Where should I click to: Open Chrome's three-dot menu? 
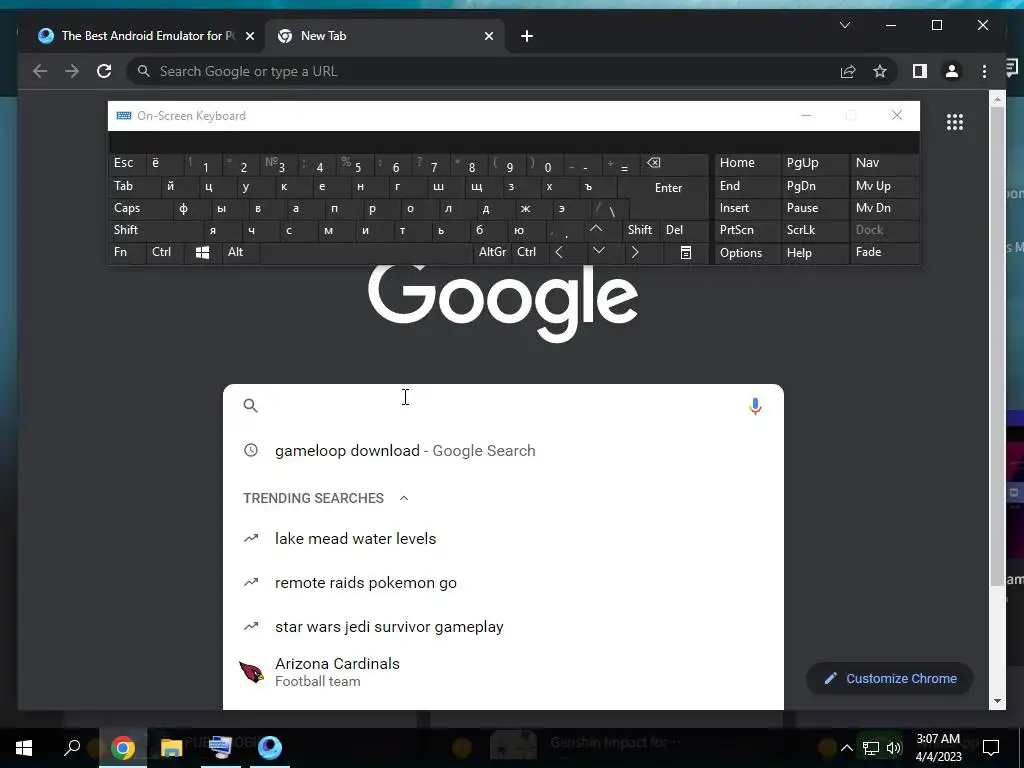click(x=984, y=71)
